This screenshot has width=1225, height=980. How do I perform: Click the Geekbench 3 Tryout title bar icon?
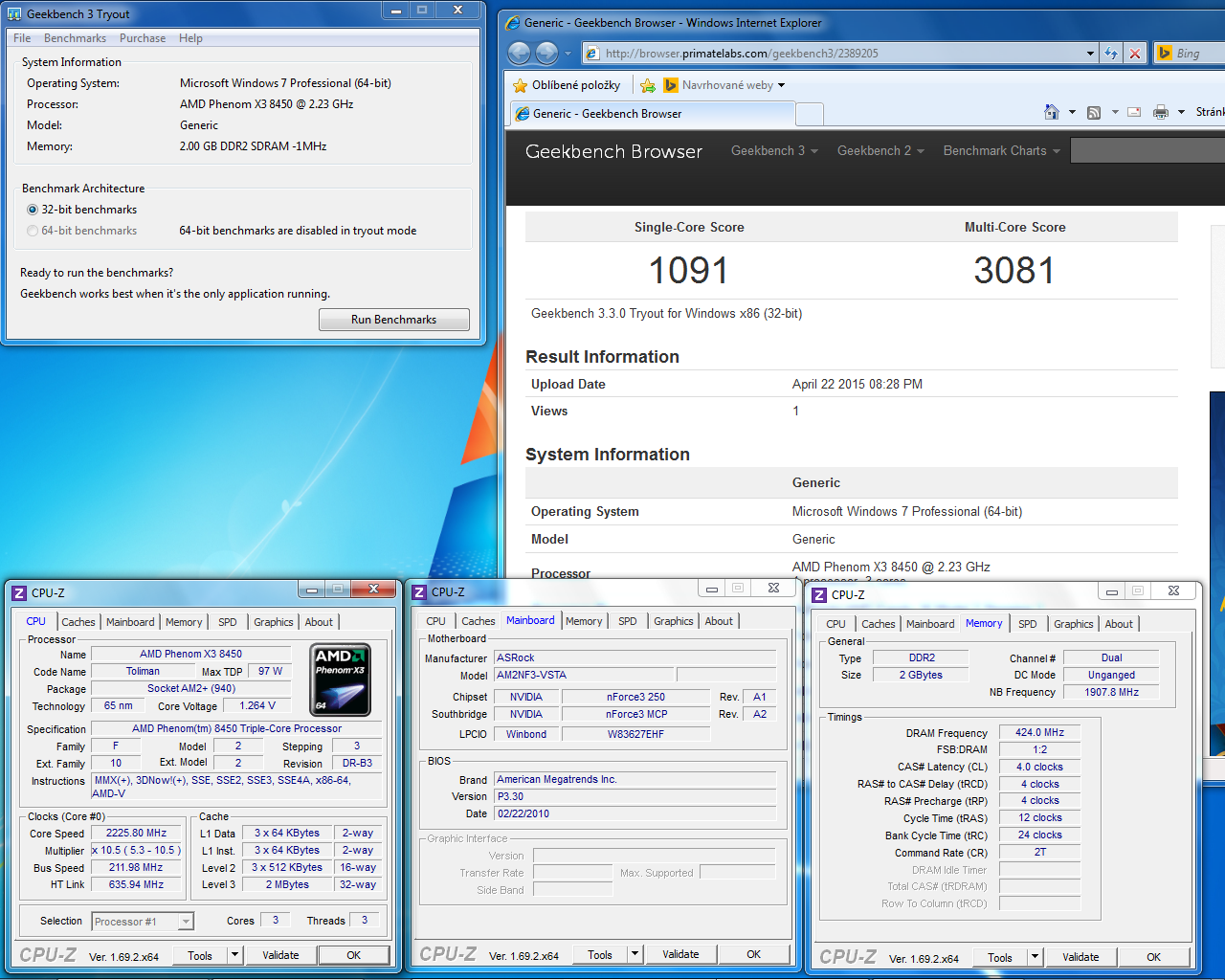pos(14,14)
